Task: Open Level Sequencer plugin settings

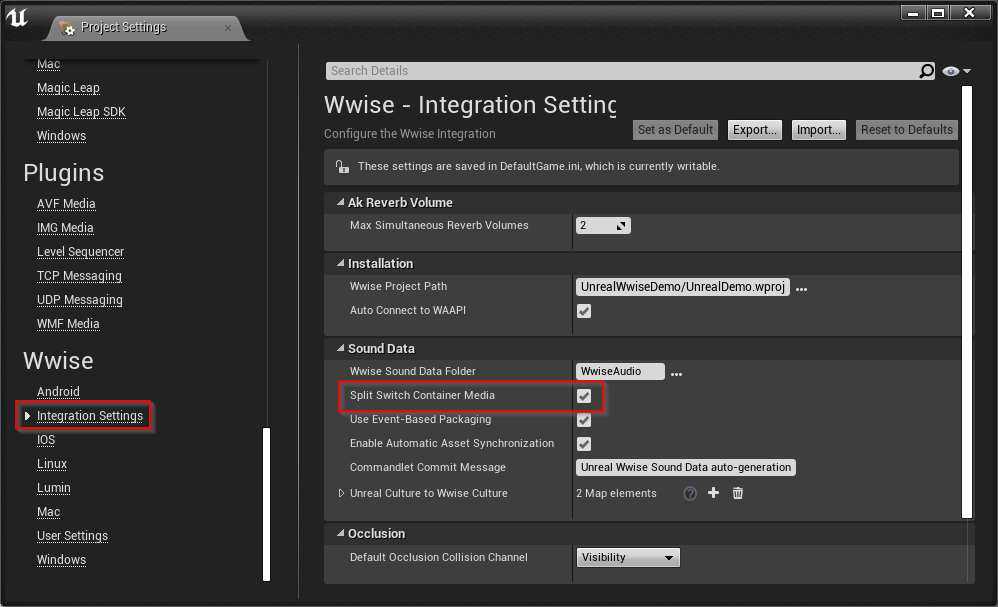Action: pos(80,251)
